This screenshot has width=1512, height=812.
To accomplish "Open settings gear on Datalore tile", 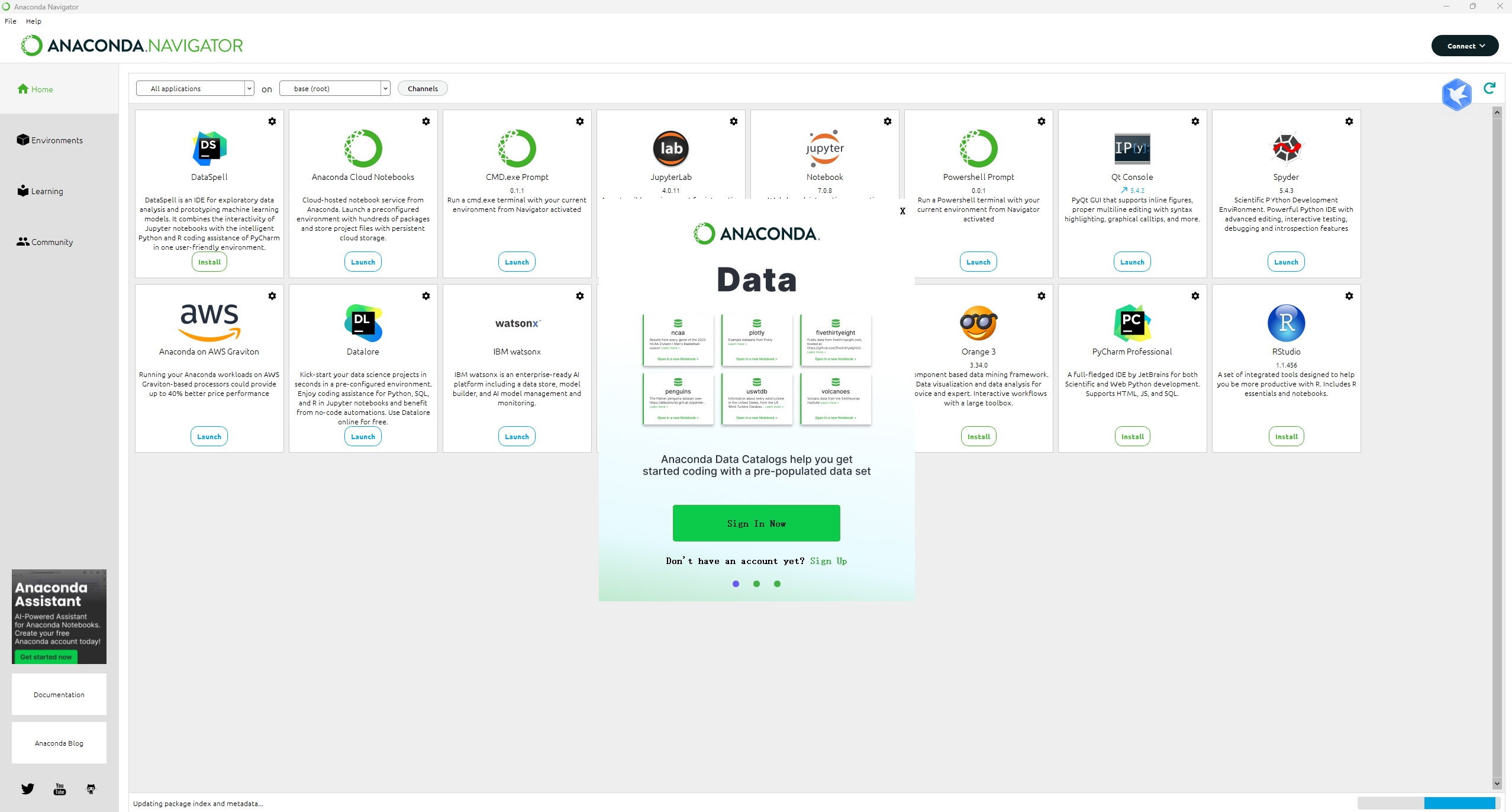I will click(426, 296).
